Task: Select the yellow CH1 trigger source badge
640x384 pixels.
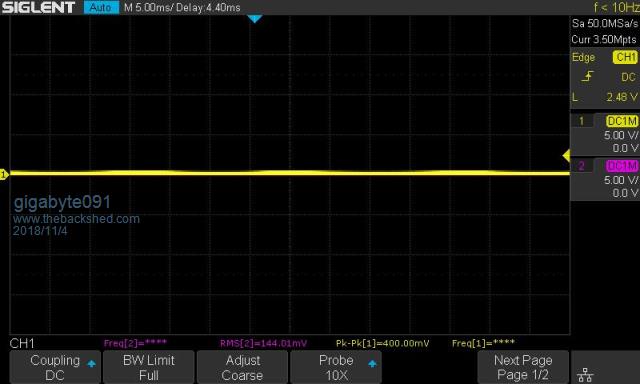Action: 625,57
